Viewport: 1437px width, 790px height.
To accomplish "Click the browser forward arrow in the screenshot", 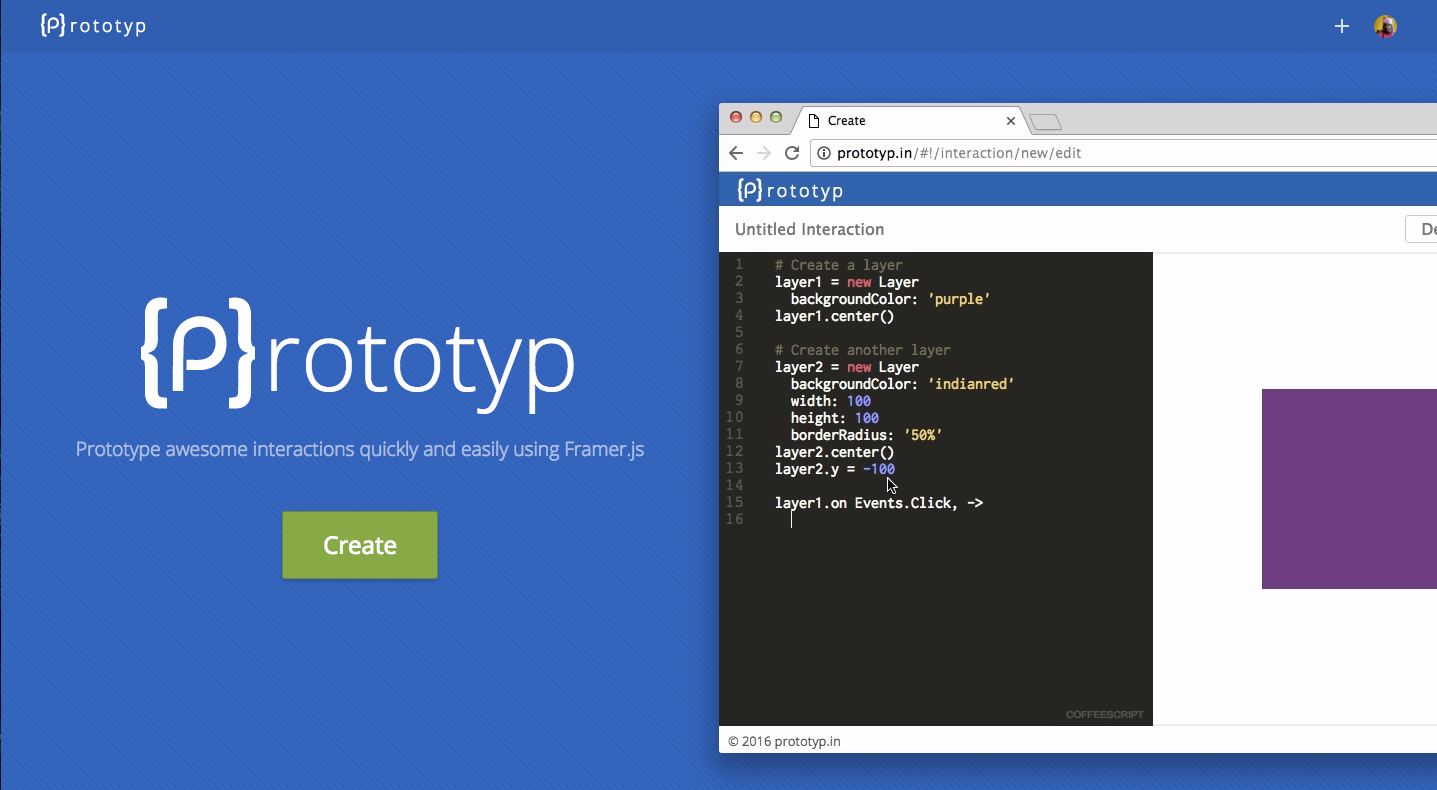I will tap(764, 153).
